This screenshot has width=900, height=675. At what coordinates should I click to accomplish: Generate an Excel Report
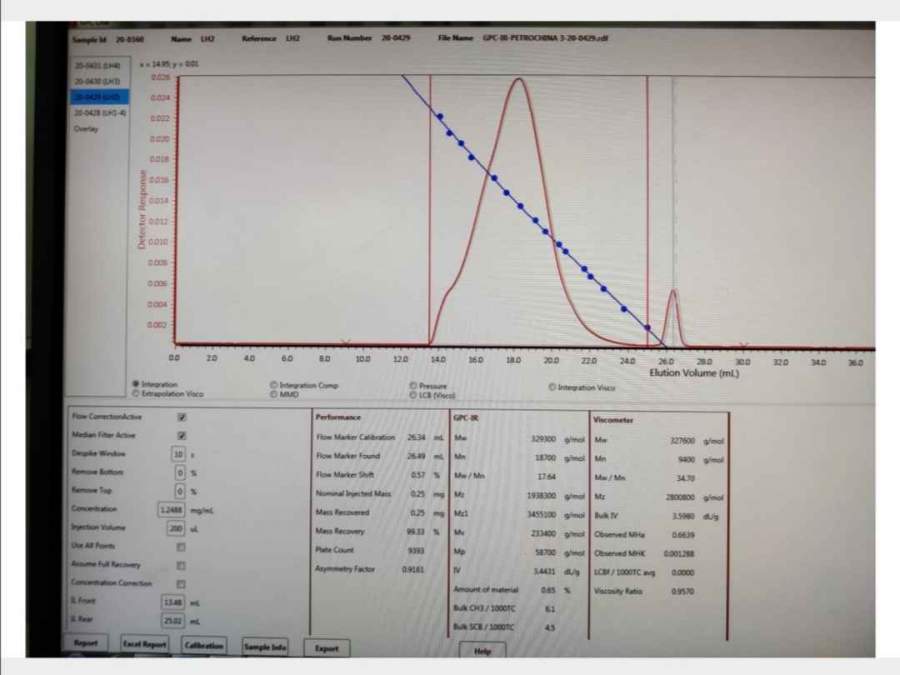coord(145,645)
